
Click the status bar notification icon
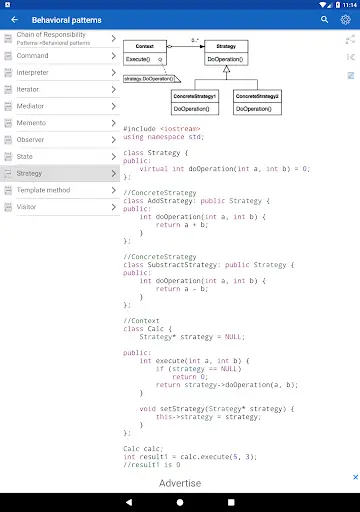(7, 5)
